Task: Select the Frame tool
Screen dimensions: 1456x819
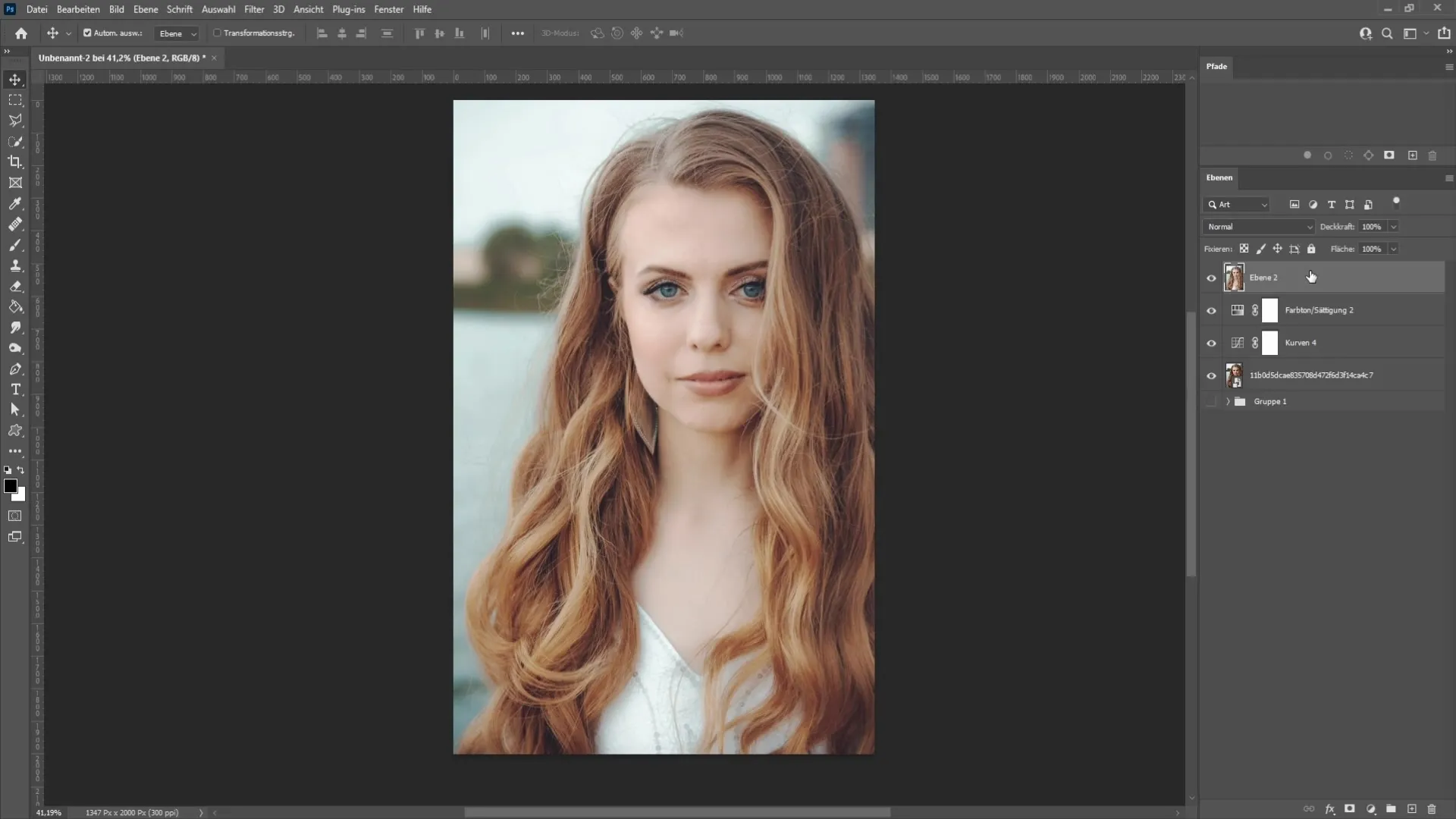Action: (x=15, y=183)
